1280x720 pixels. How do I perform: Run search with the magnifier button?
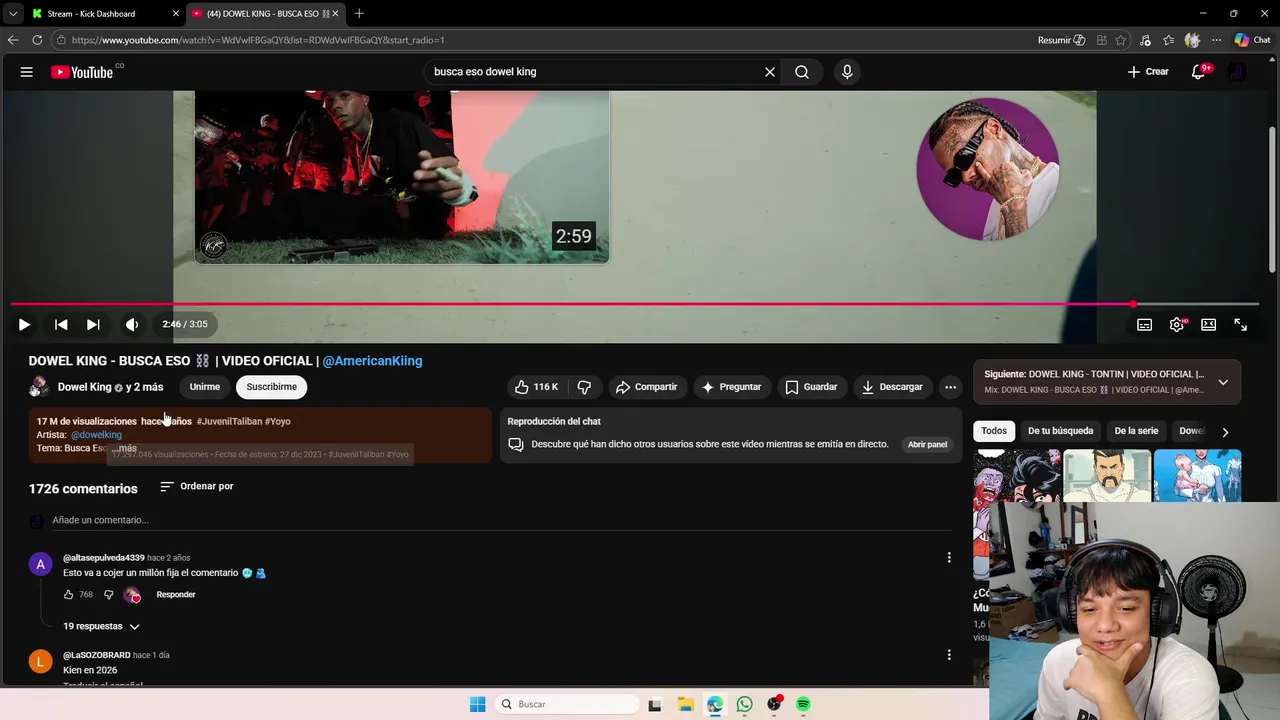pyautogui.click(x=802, y=72)
